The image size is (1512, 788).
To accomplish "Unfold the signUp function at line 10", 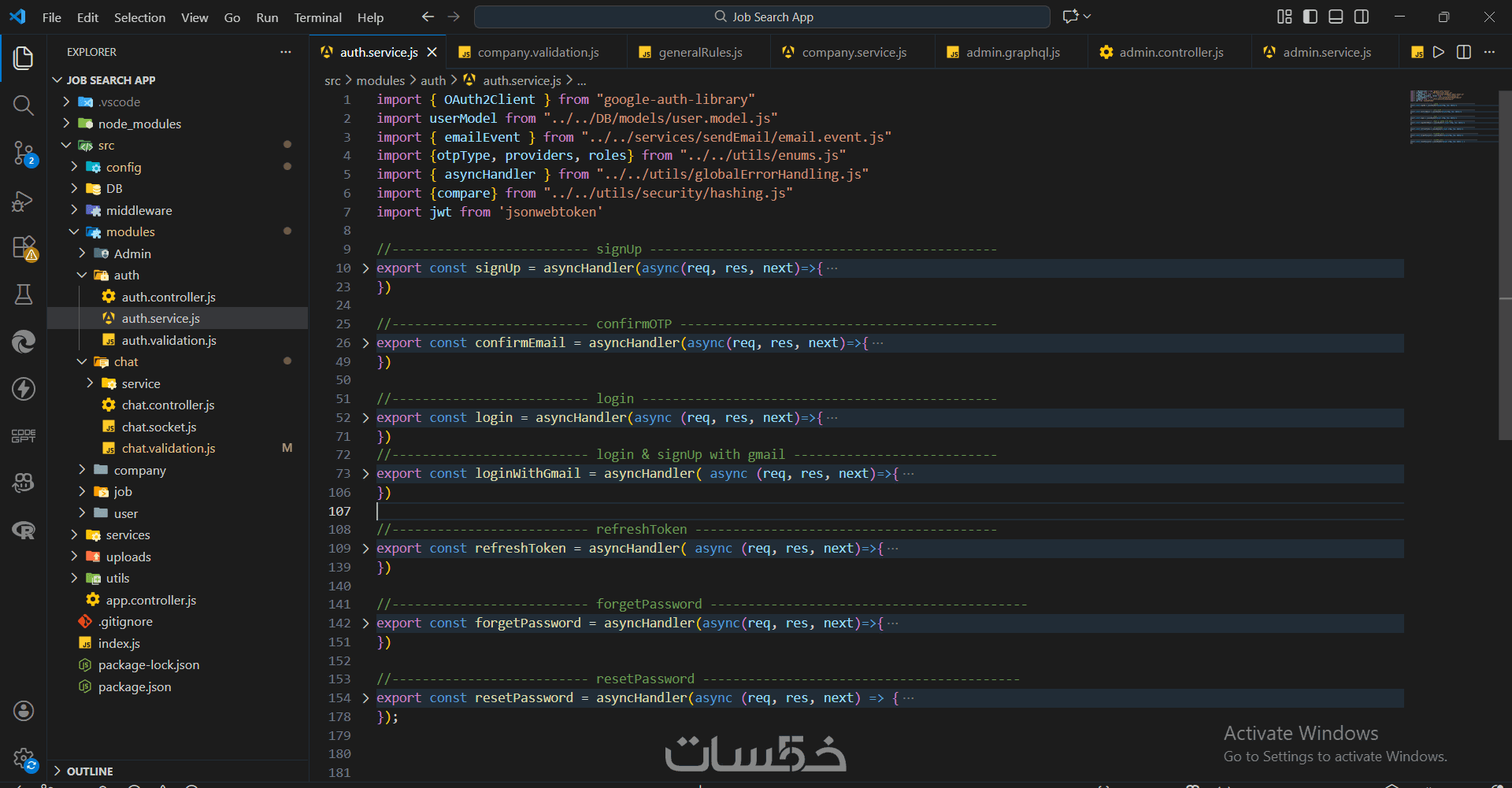I will coord(365,268).
